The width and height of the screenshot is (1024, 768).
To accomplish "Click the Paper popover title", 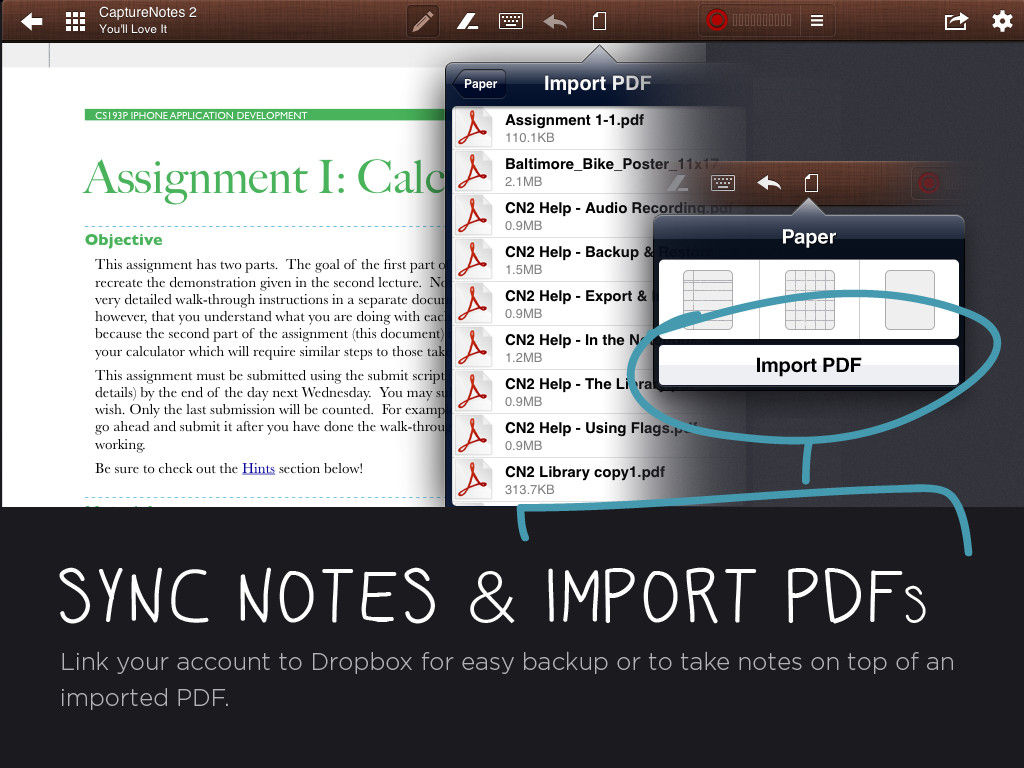I will [808, 237].
